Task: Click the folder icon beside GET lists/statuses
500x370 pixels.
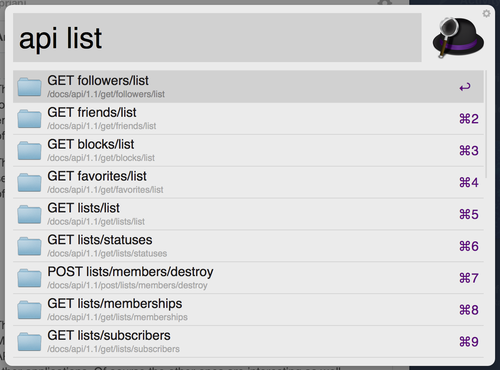Action: [29, 246]
